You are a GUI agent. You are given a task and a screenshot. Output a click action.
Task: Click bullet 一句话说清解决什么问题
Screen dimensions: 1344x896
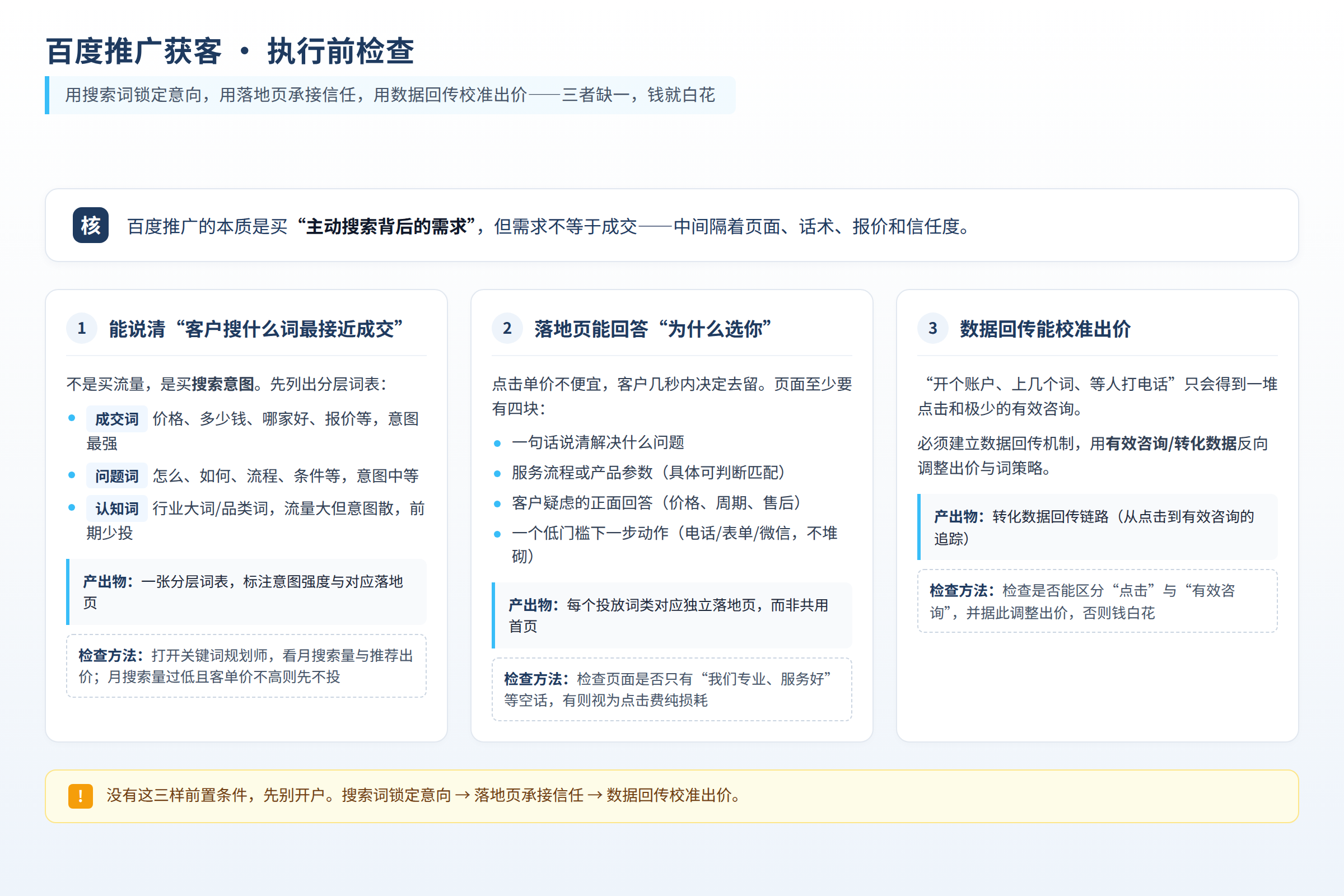pyautogui.click(x=598, y=442)
